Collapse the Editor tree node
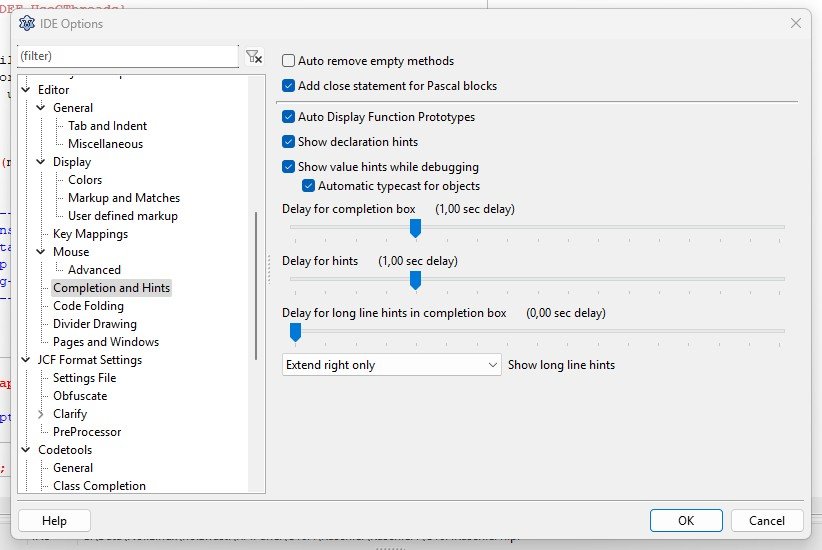Screen dimensions: 822x550 coord(26,90)
